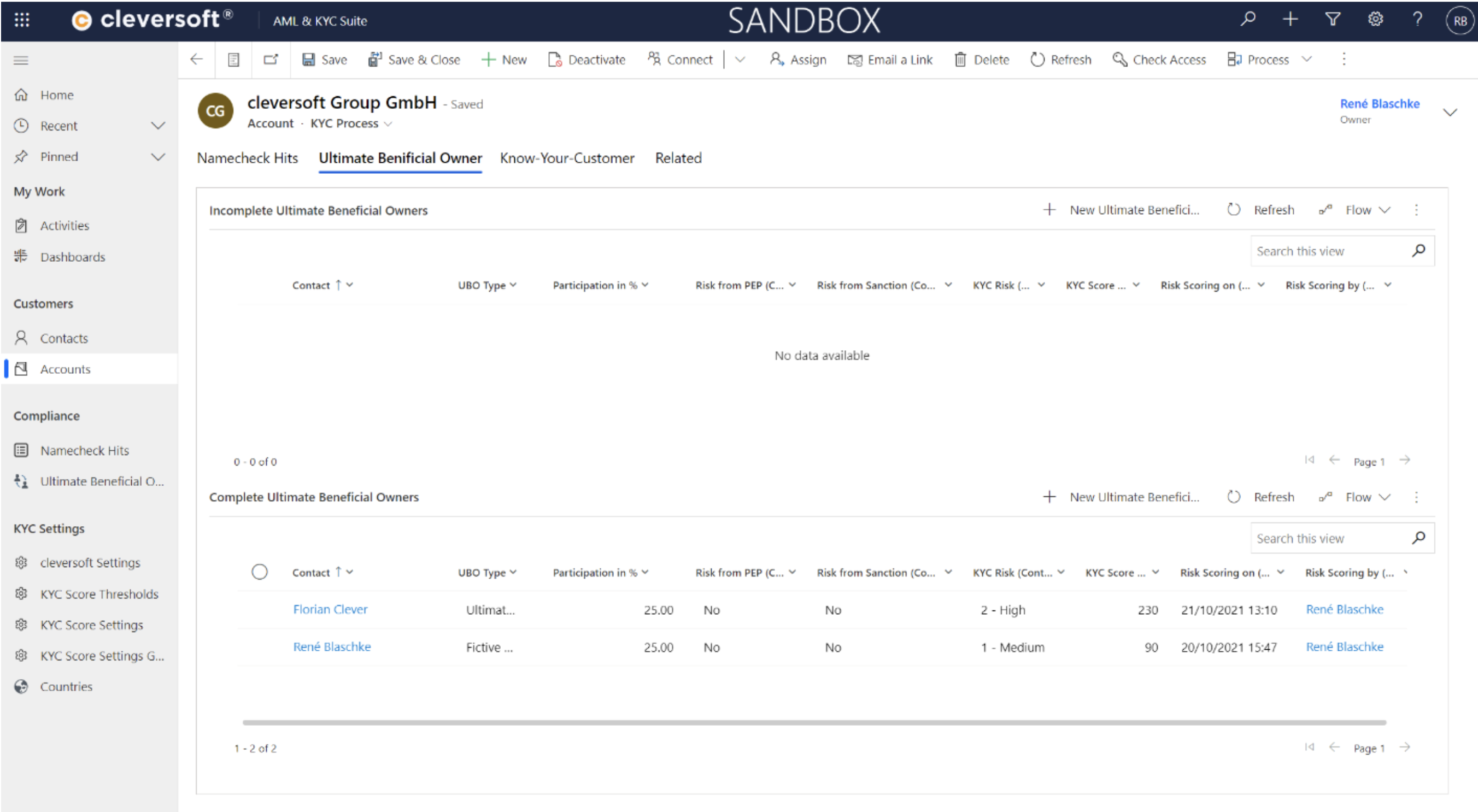The image size is (1478, 812).
Task: Open René Blaschke owner link in header
Action: tap(1379, 104)
